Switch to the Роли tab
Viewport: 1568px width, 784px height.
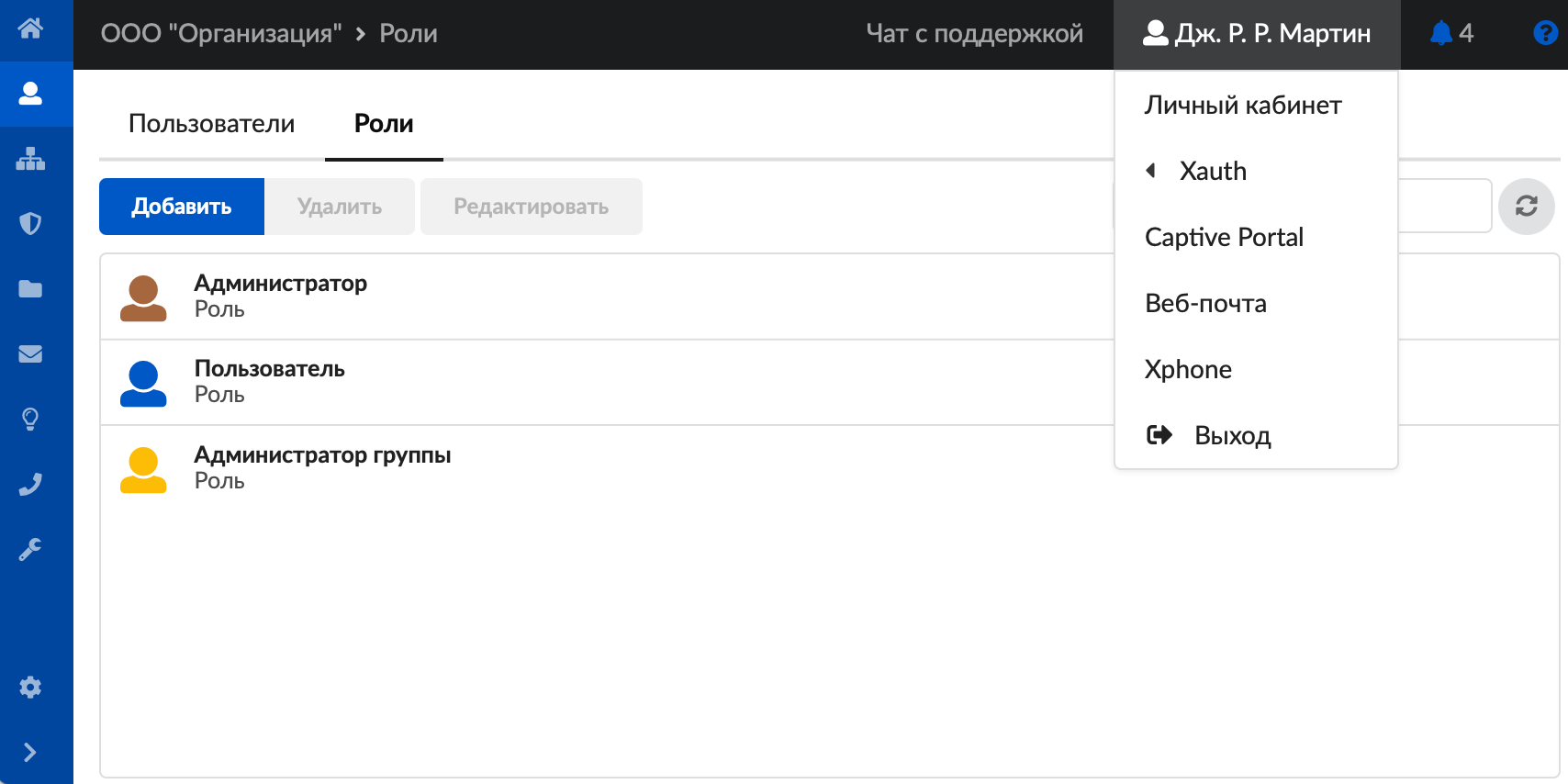click(x=384, y=124)
